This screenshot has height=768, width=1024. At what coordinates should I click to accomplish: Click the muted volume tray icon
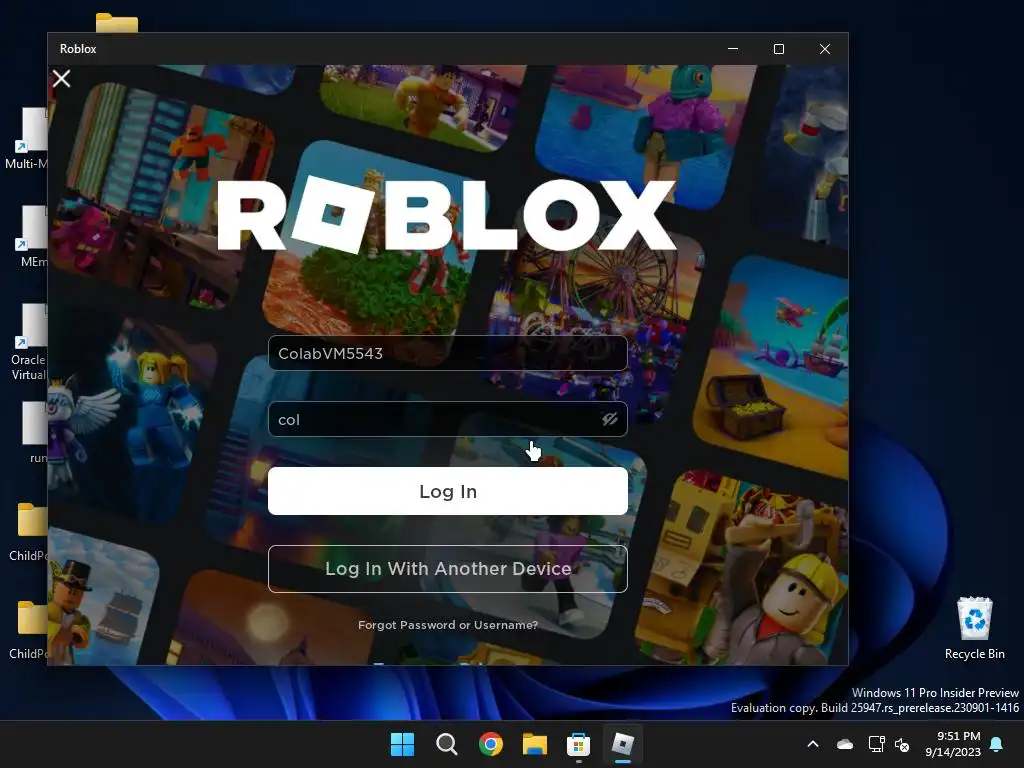coord(902,744)
